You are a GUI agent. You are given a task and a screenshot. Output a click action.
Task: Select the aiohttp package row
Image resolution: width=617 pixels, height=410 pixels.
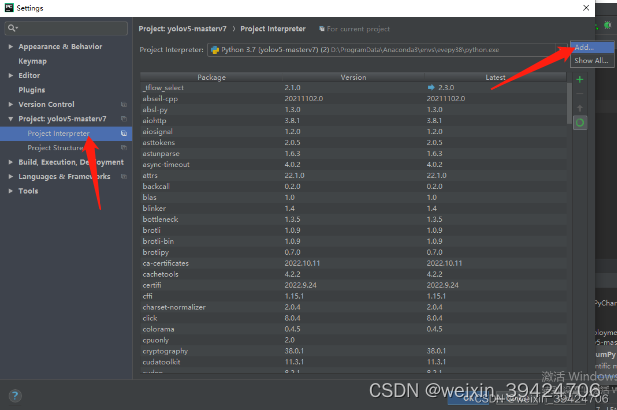point(353,120)
